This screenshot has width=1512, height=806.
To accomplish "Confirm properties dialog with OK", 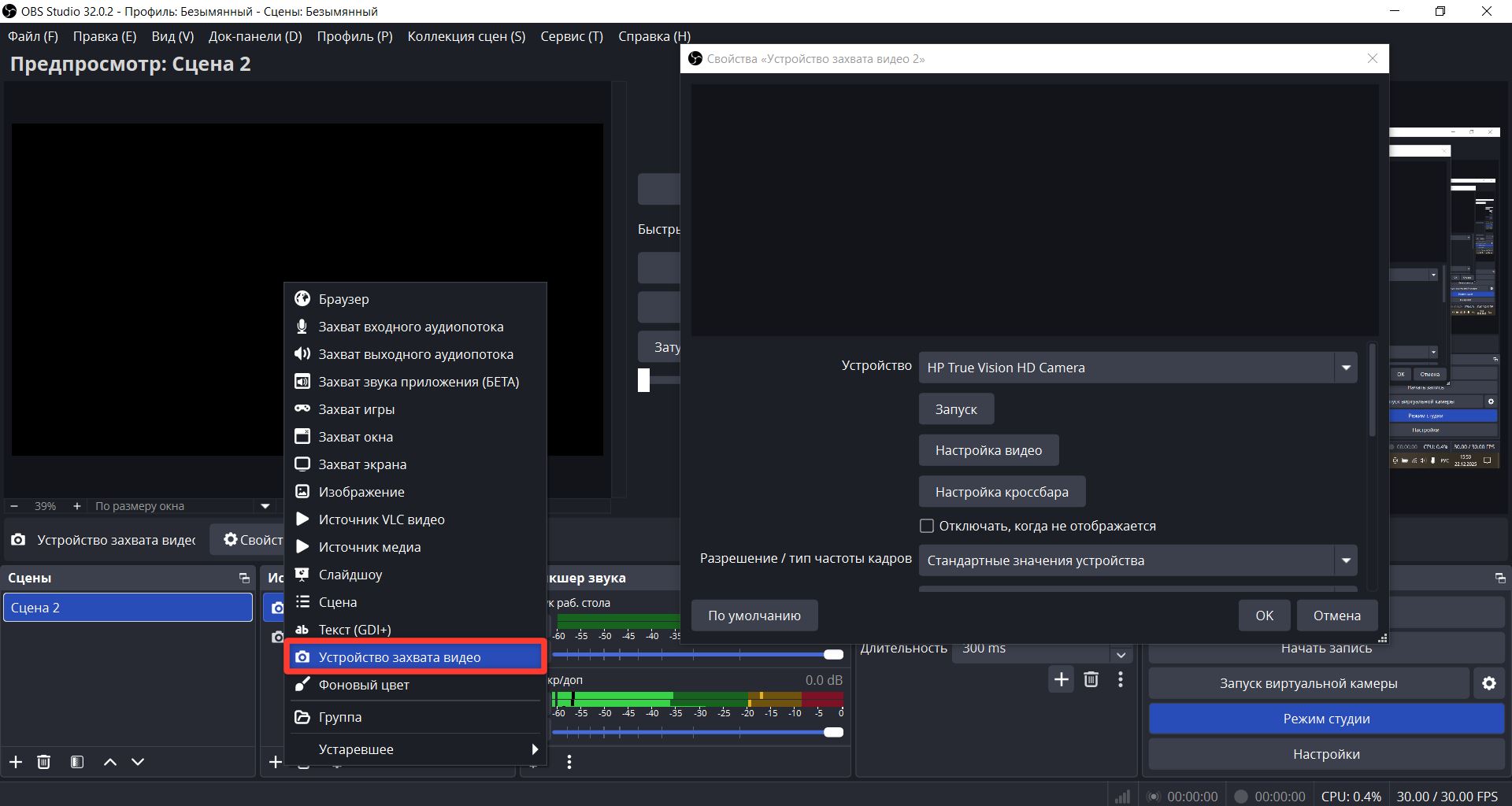I will (x=1264, y=616).
